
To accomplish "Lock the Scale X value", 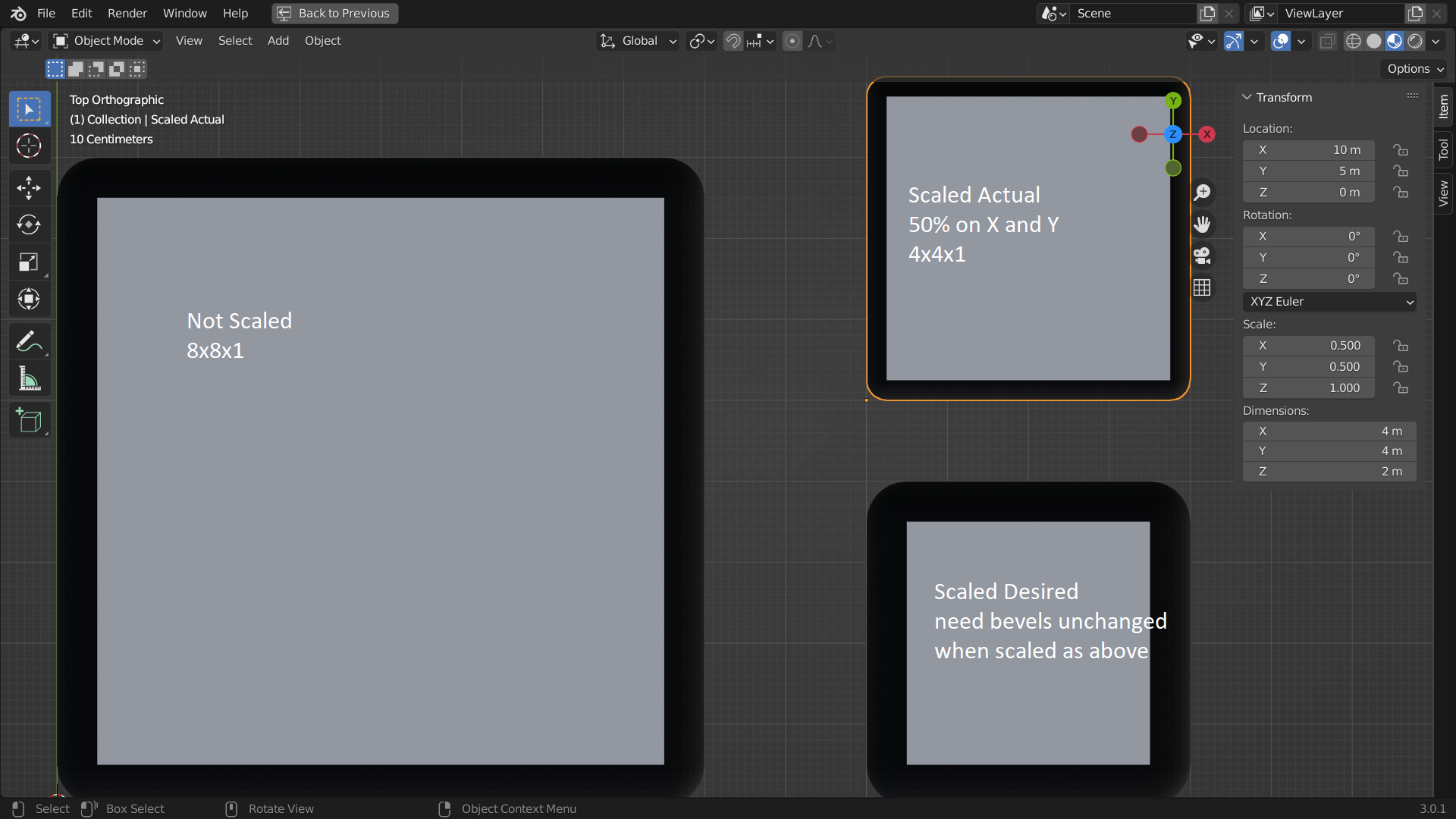I will pyautogui.click(x=1401, y=346).
